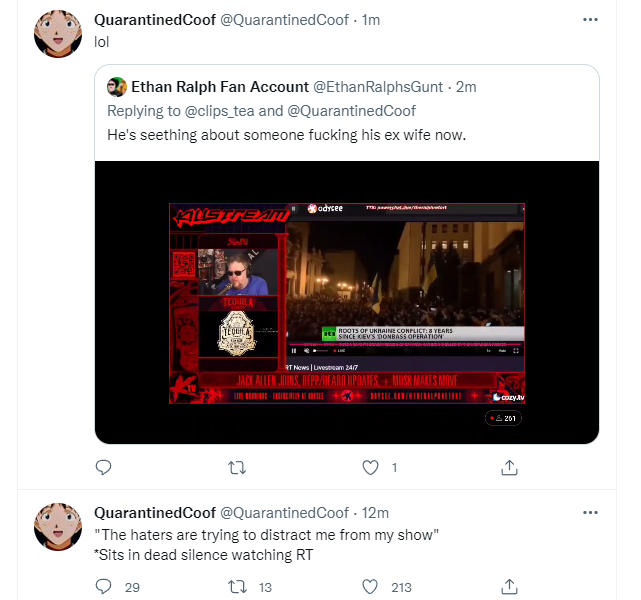Retweet the tweet with 13 retweets
Image resolution: width=641 pixels, height=600 pixels.
point(237,587)
